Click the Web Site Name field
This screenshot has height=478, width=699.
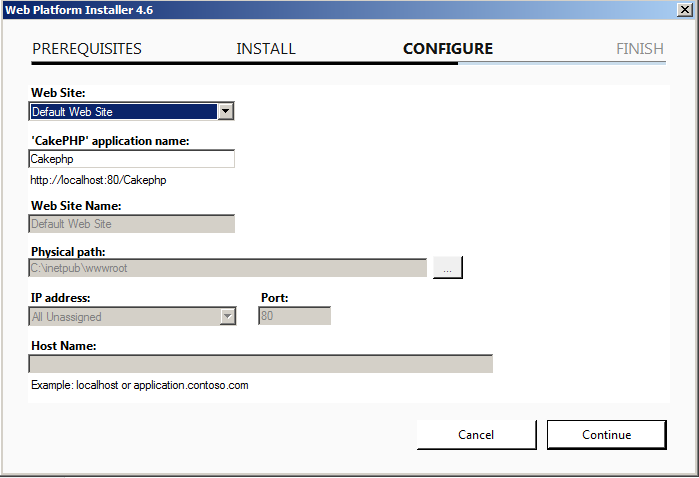click(x=132, y=224)
